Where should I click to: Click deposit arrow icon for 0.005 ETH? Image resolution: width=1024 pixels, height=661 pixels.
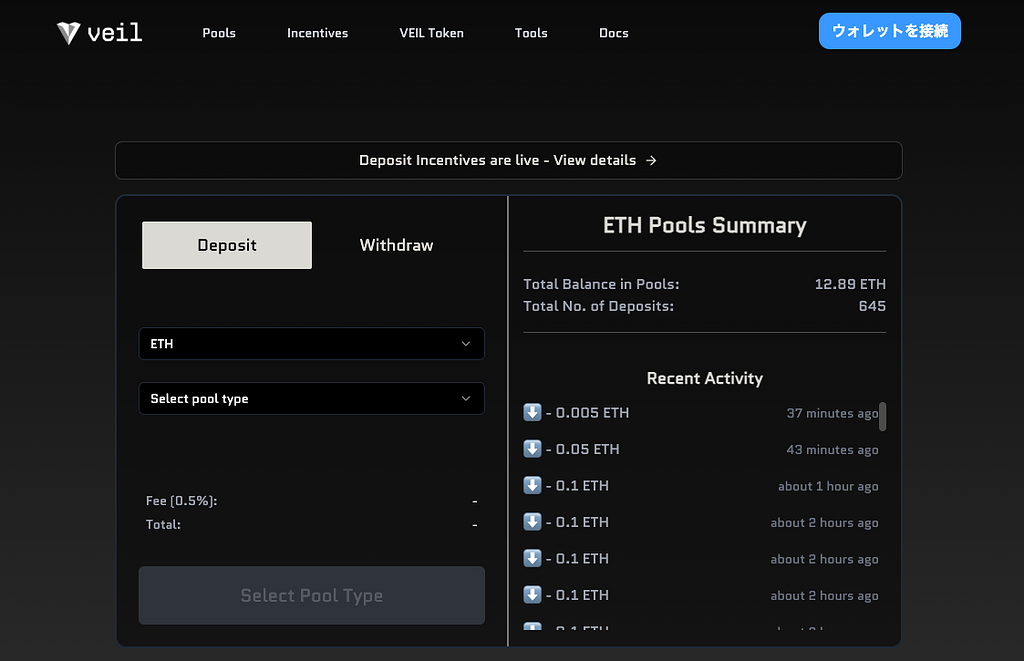pyautogui.click(x=532, y=413)
